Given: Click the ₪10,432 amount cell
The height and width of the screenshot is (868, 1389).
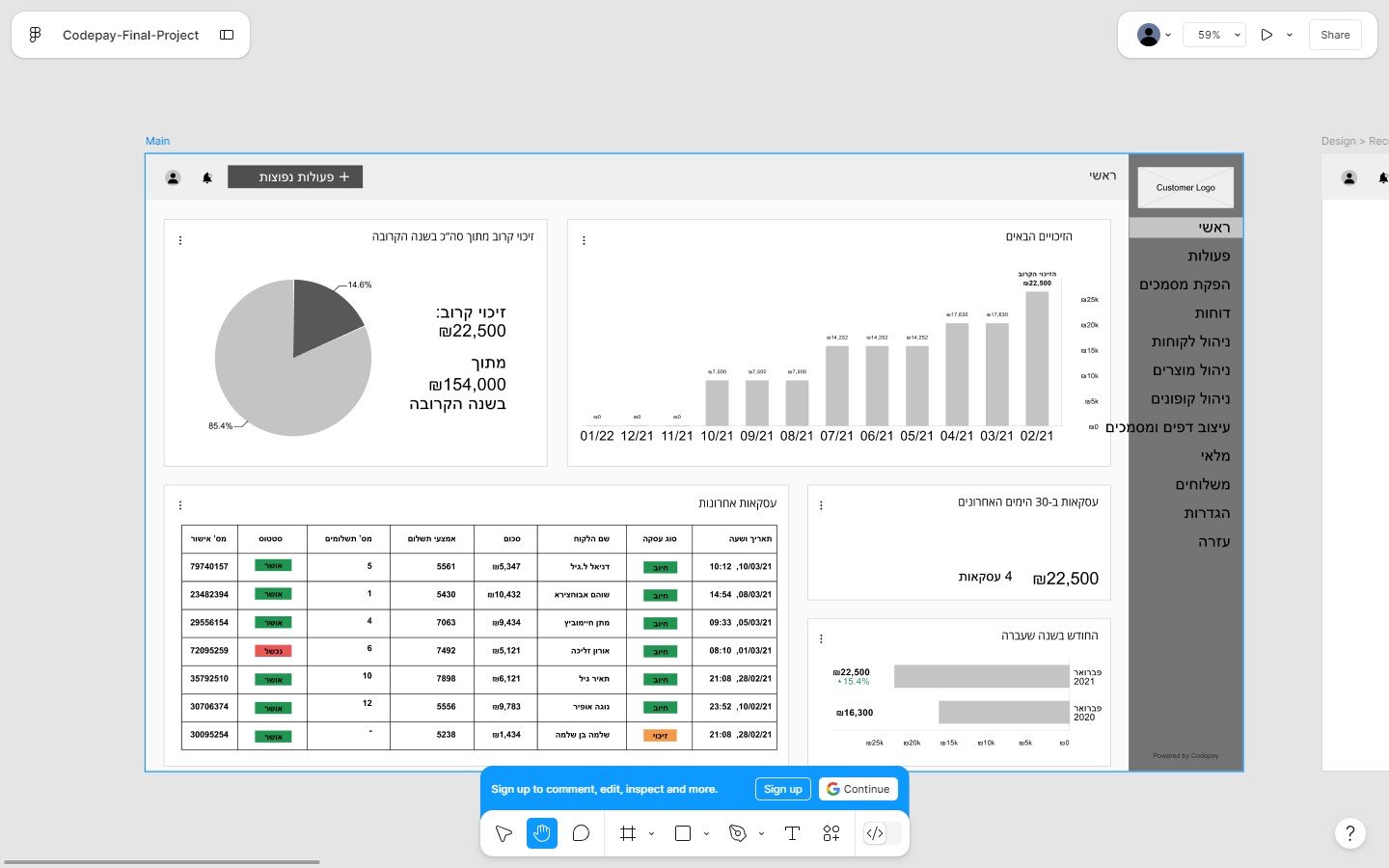Looking at the screenshot, I should 505,594.
